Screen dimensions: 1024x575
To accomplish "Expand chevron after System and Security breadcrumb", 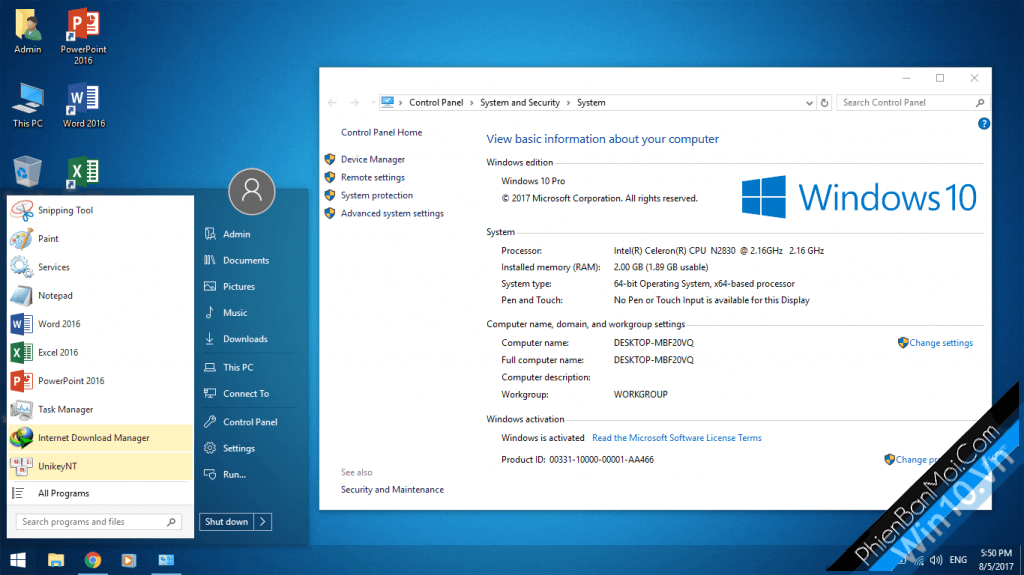I will click(x=568, y=103).
